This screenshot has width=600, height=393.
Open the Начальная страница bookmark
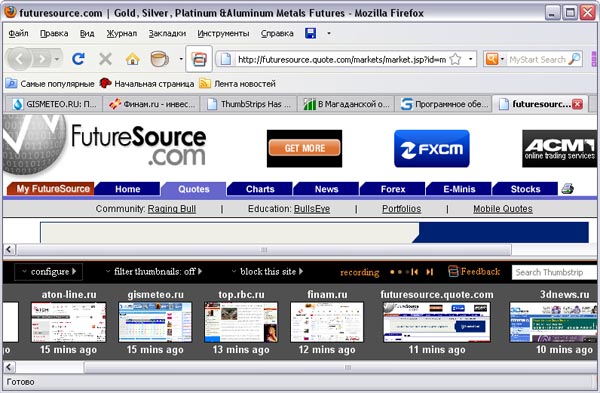pos(147,83)
